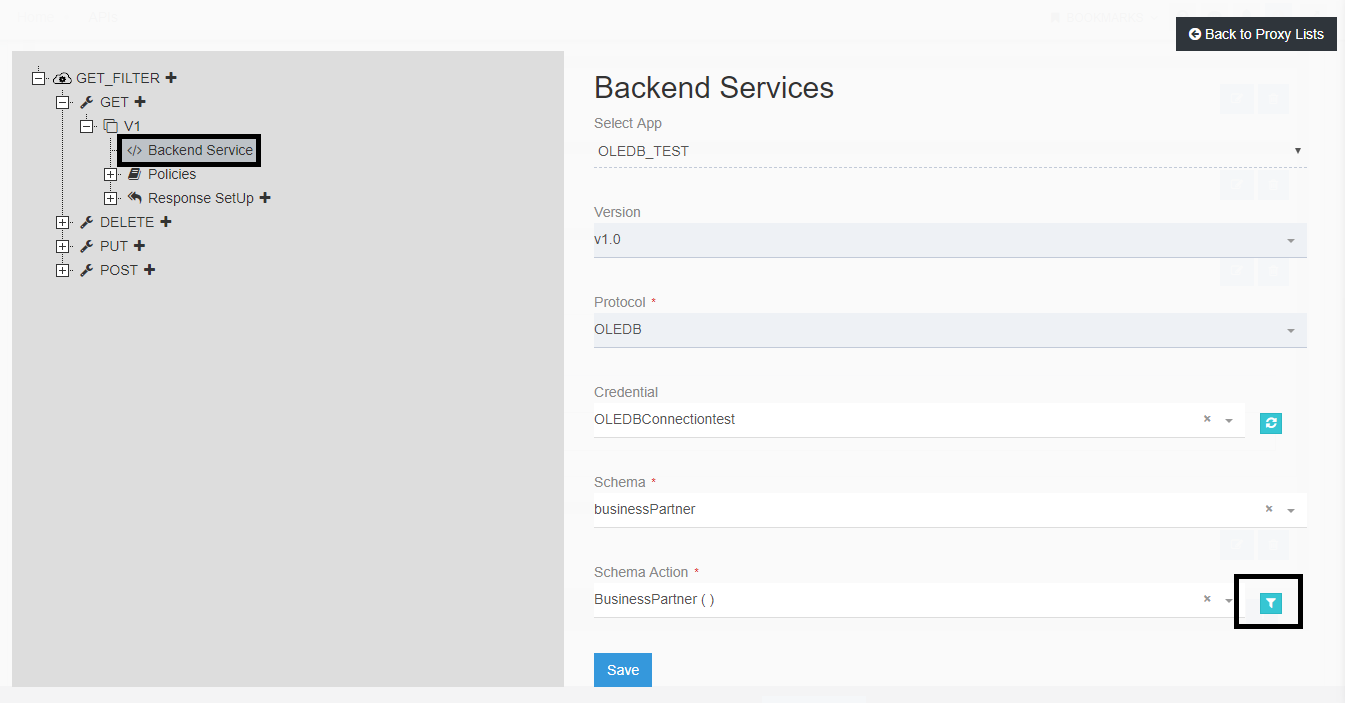This screenshot has width=1345, height=703.
Task: Click plus icon beside Response SetUp
Action: [x=265, y=198]
